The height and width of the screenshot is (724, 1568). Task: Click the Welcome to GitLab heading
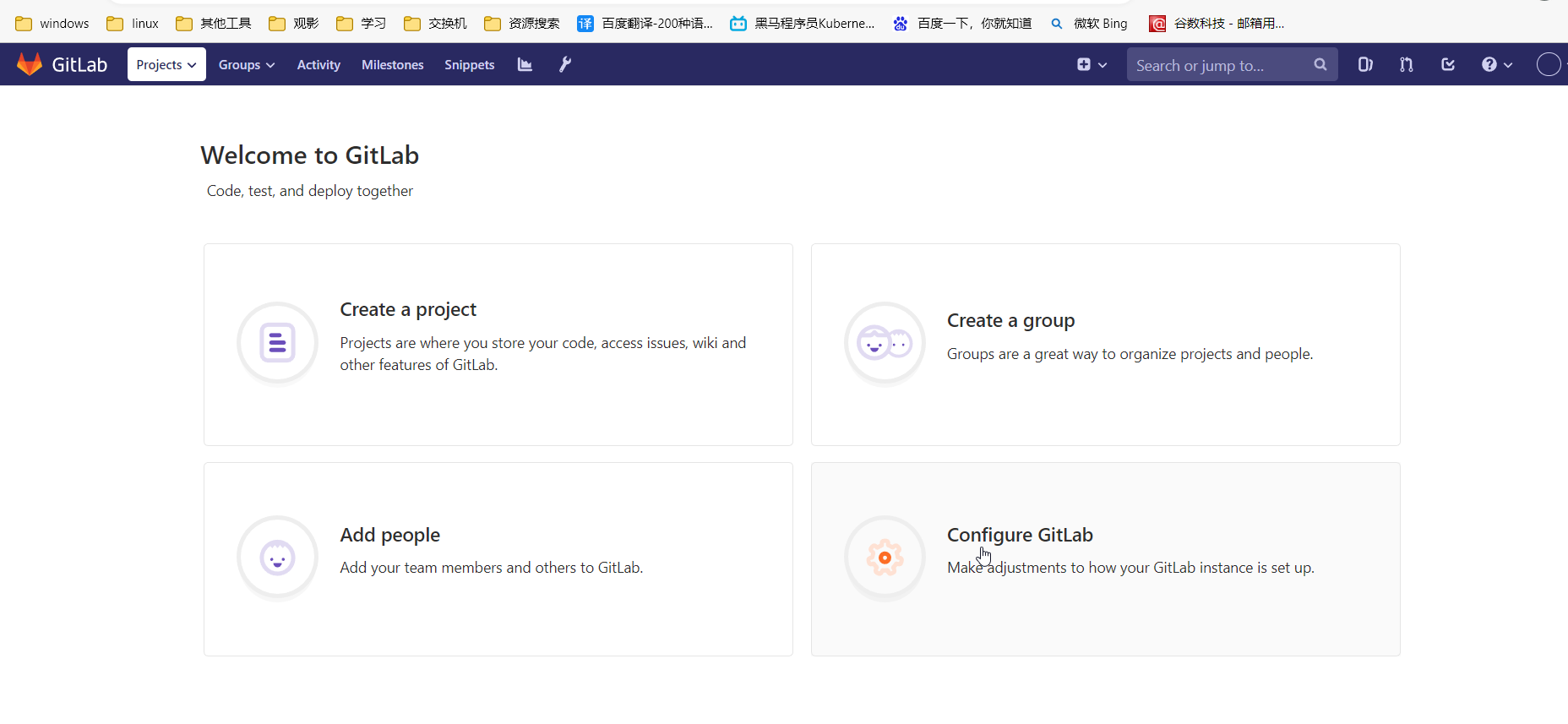(x=310, y=155)
